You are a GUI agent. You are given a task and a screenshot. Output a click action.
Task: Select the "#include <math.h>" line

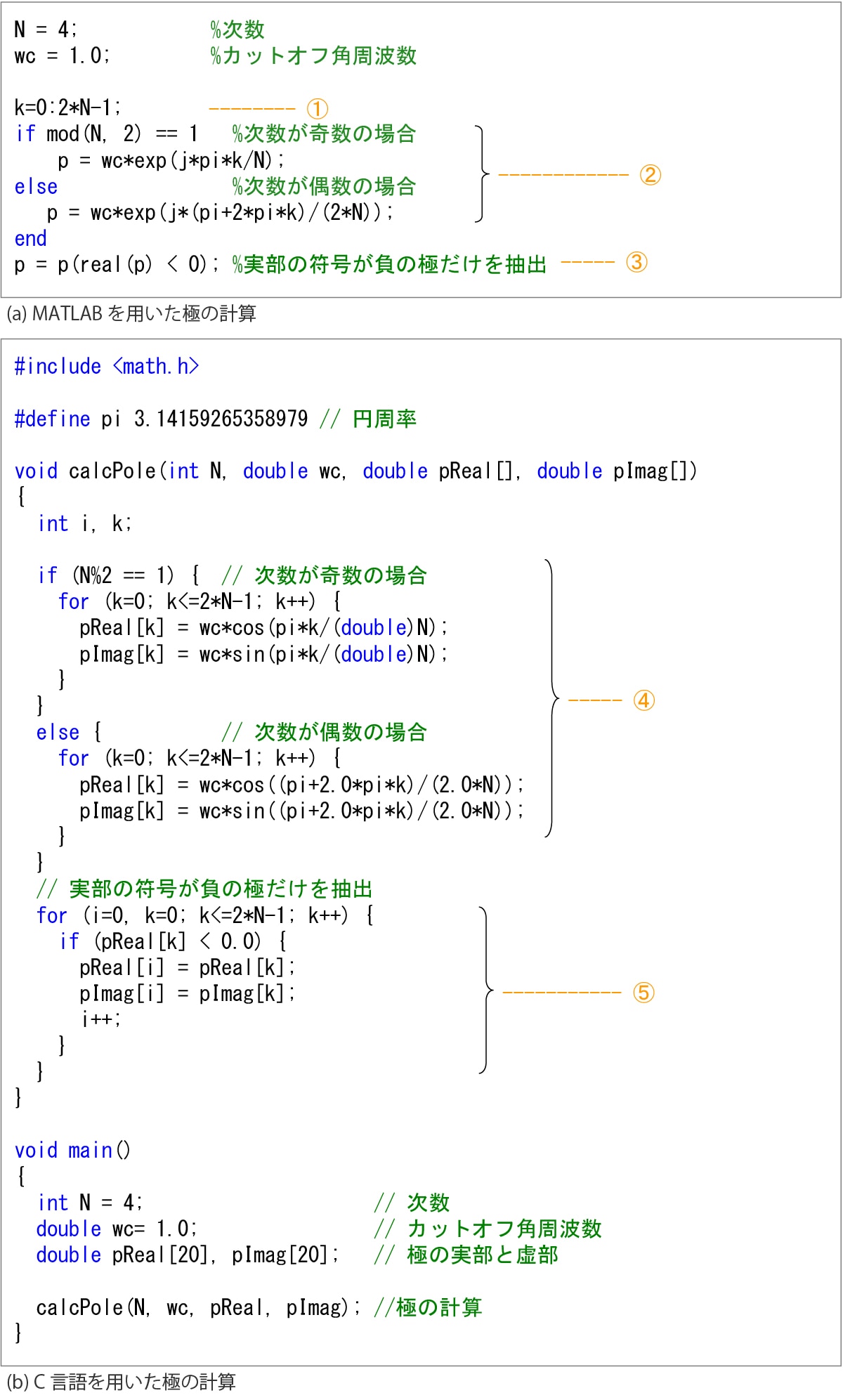107,367
